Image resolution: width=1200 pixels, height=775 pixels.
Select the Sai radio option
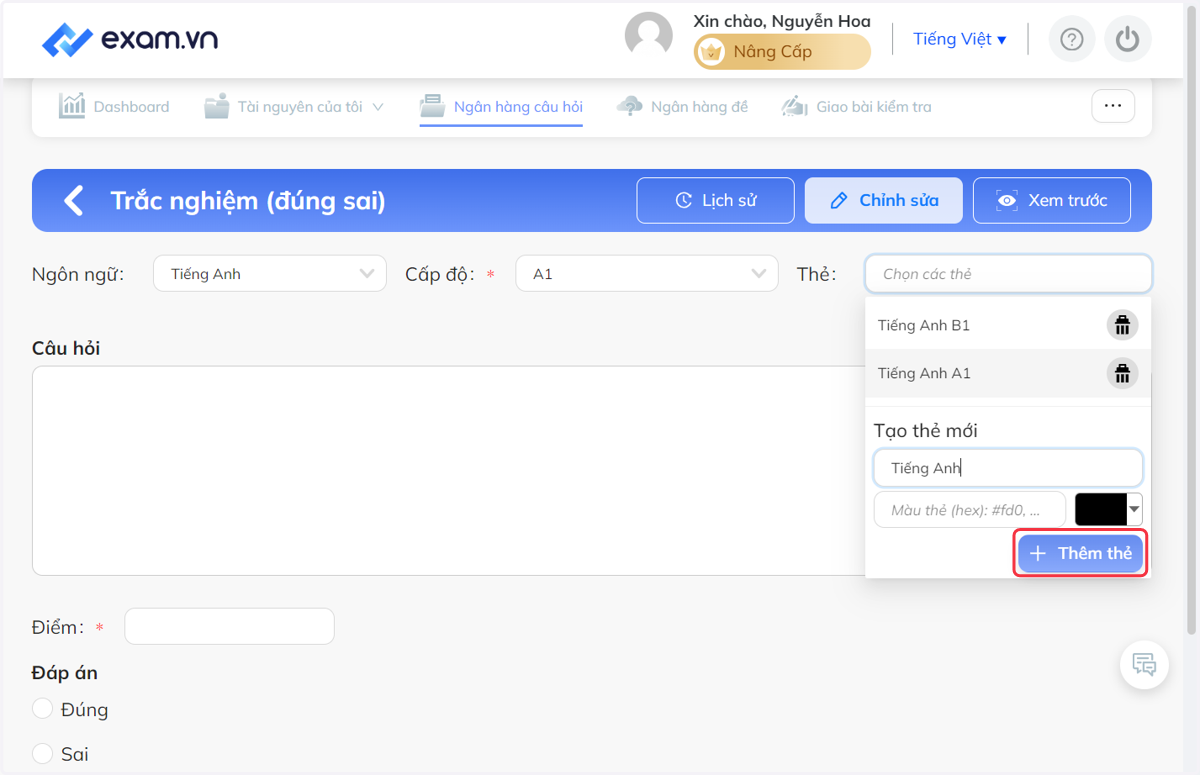(x=42, y=753)
